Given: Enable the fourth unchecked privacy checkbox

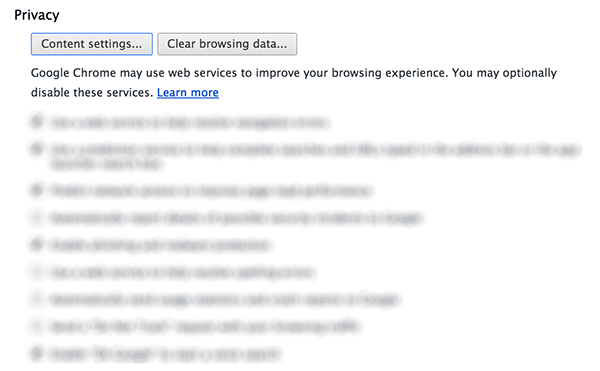Looking at the screenshot, I should click(x=37, y=218).
